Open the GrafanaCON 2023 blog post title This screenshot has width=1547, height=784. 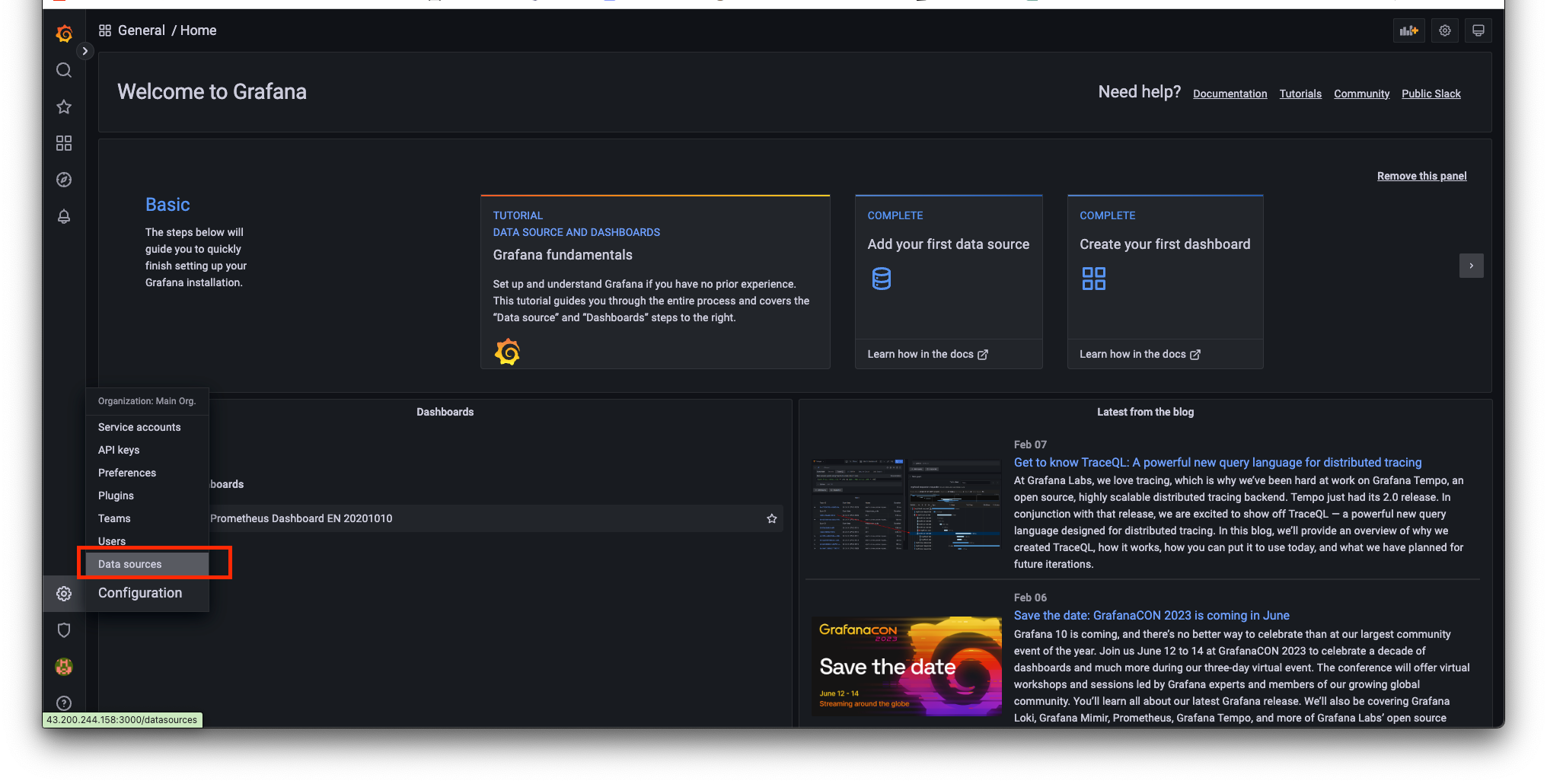click(x=1151, y=615)
